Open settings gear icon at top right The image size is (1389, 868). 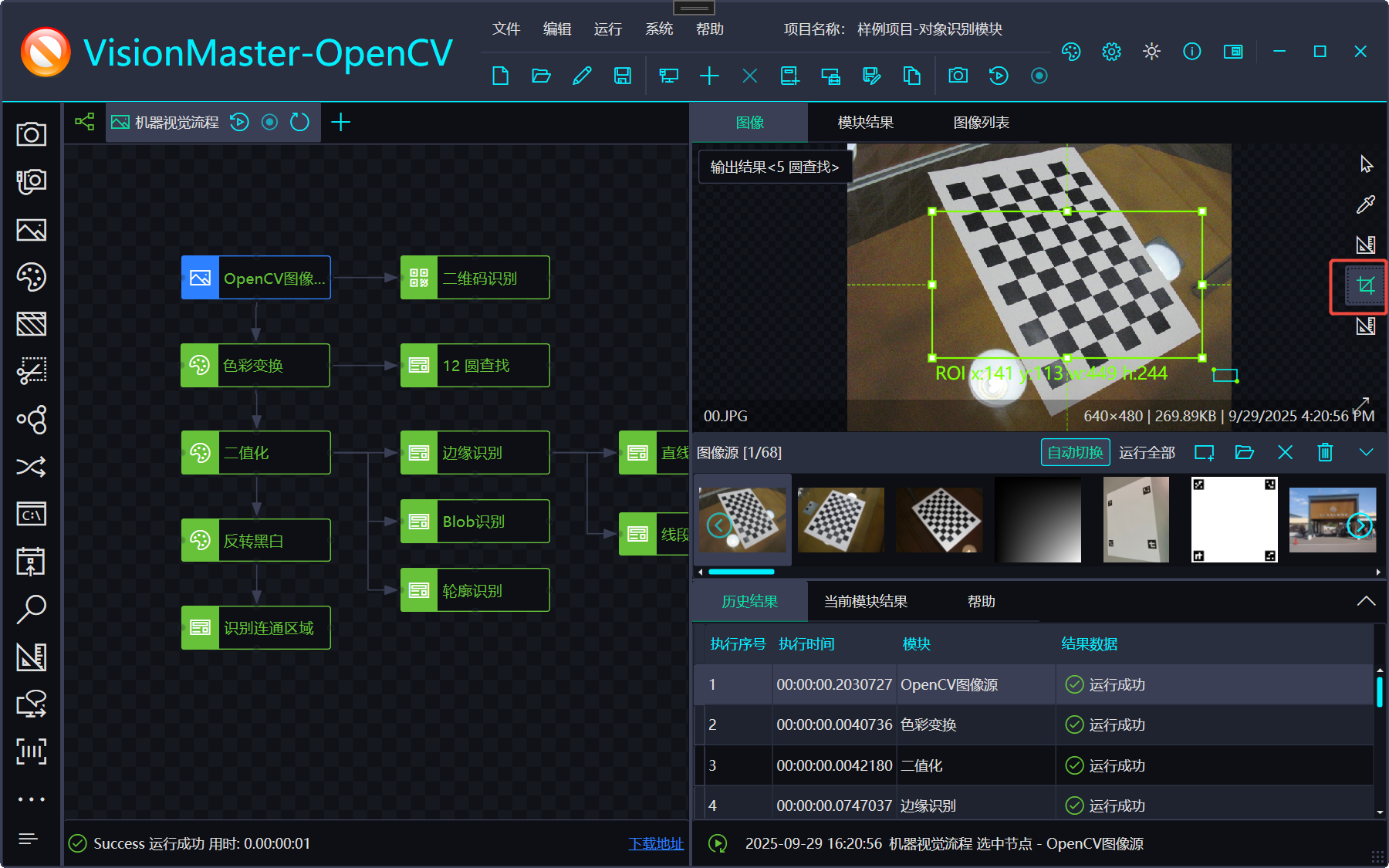(1111, 52)
